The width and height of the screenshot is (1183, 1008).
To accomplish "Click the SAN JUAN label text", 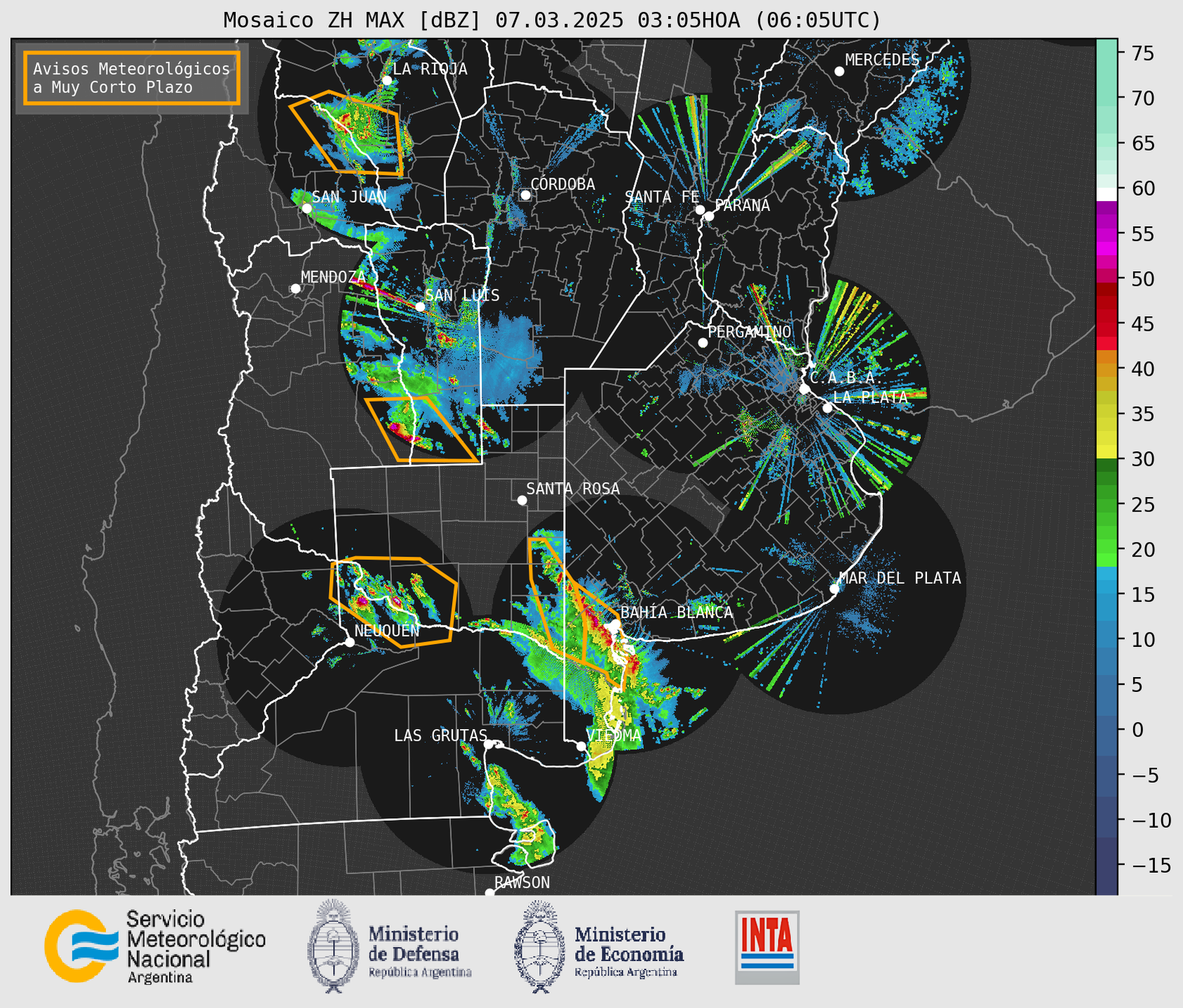I will click(349, 197).
